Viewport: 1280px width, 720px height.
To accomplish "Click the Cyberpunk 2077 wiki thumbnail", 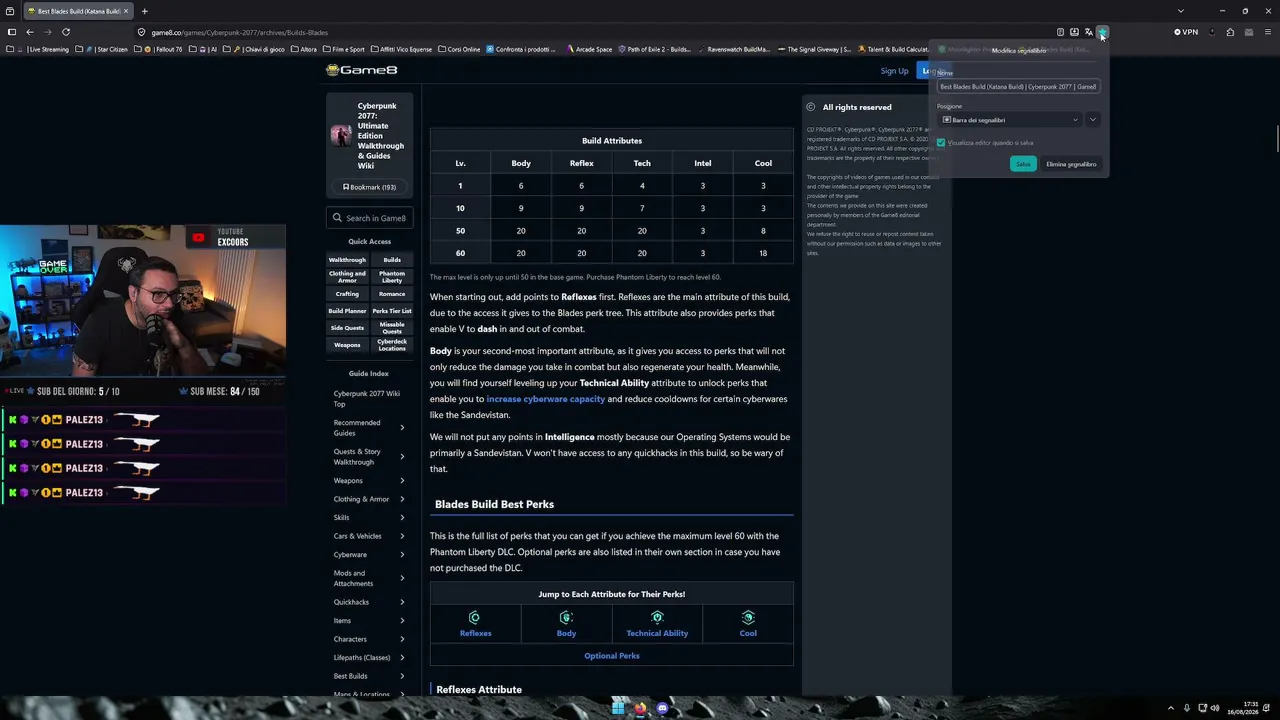I will coord(341,136).
